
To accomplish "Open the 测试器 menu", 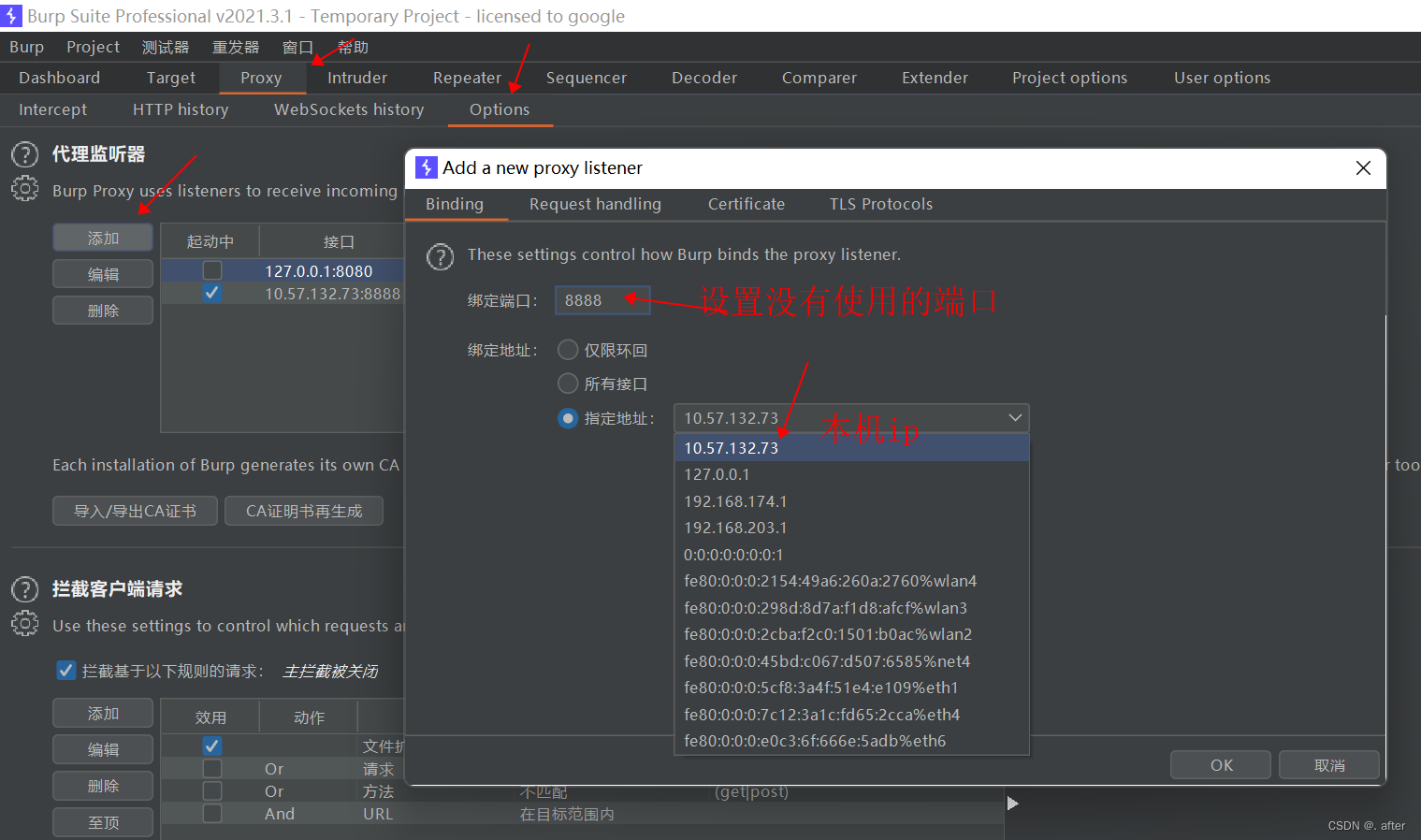I will 166,47.
